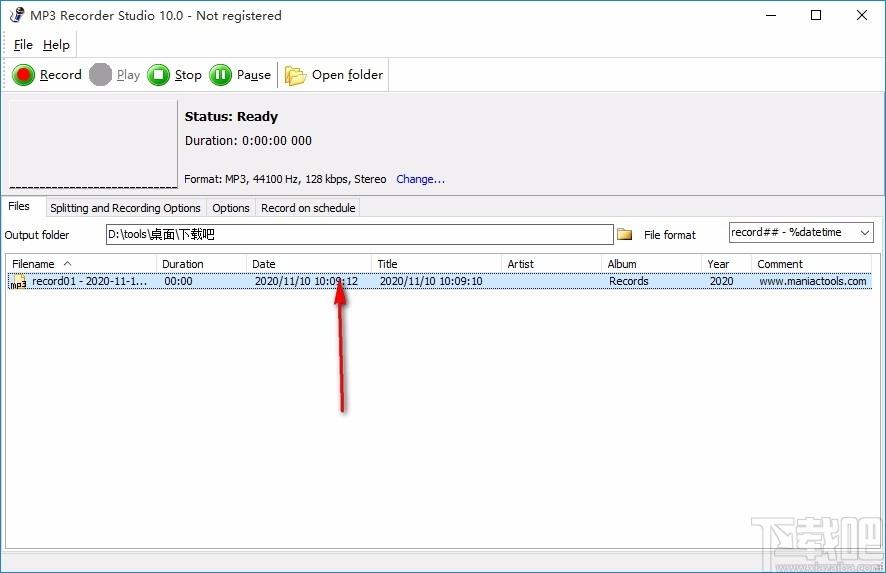The width and height of the screenshot is (886, 573).
Task: Select the record01 file row
Action: pyautogui.click(x=439, y=281)
